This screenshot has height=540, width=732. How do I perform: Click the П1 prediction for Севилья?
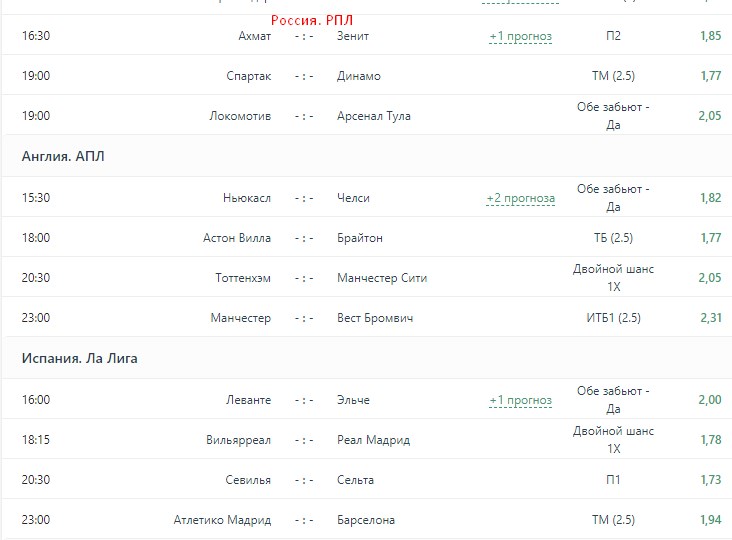coord(613,480)
